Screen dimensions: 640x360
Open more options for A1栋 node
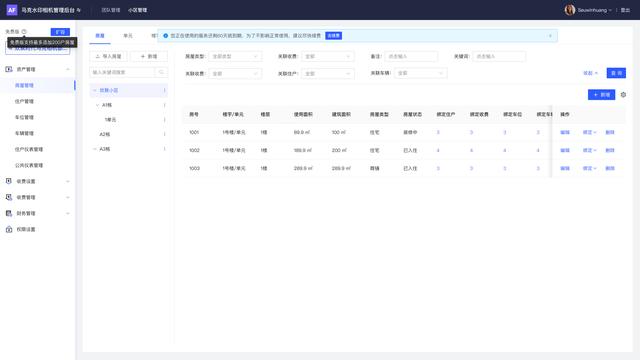(164, 105)
